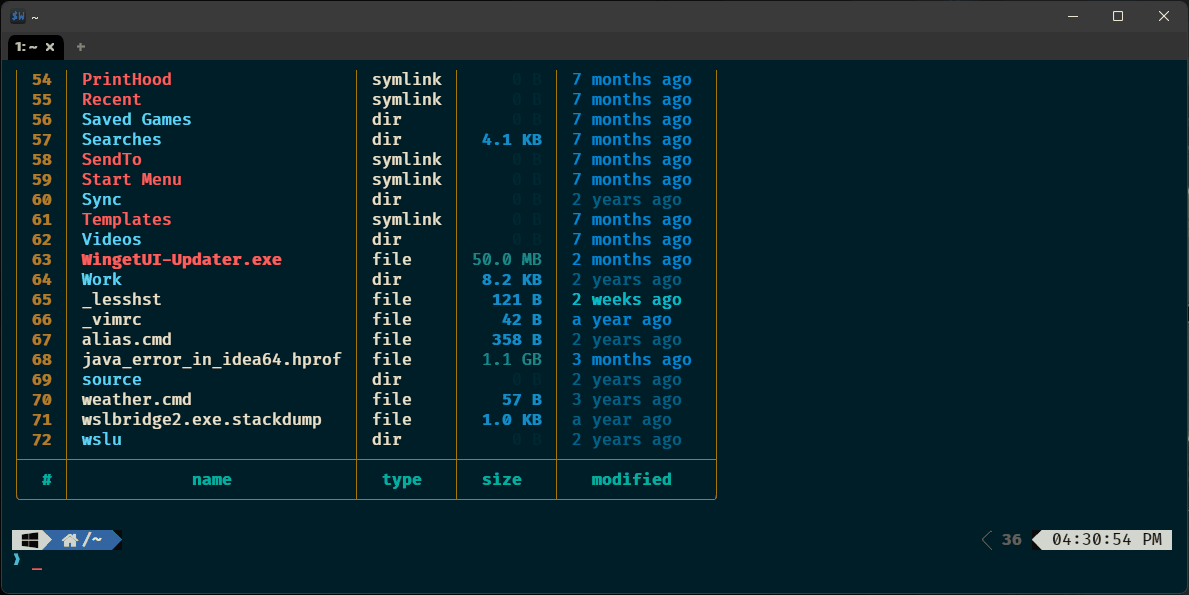Click the 36 session counter in the status area

pyautogui.click(x=1011, y=539)
